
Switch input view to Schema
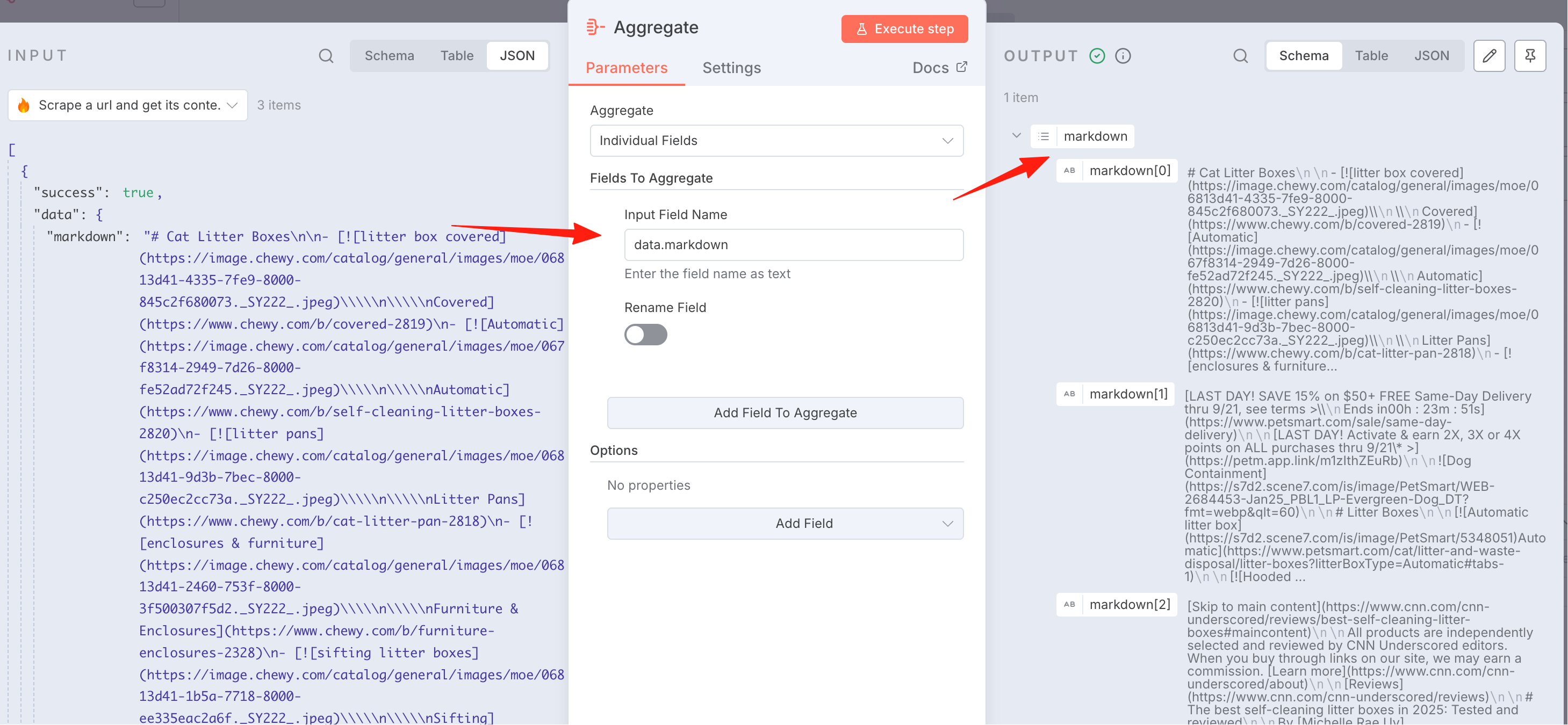(x=389, y=56)
